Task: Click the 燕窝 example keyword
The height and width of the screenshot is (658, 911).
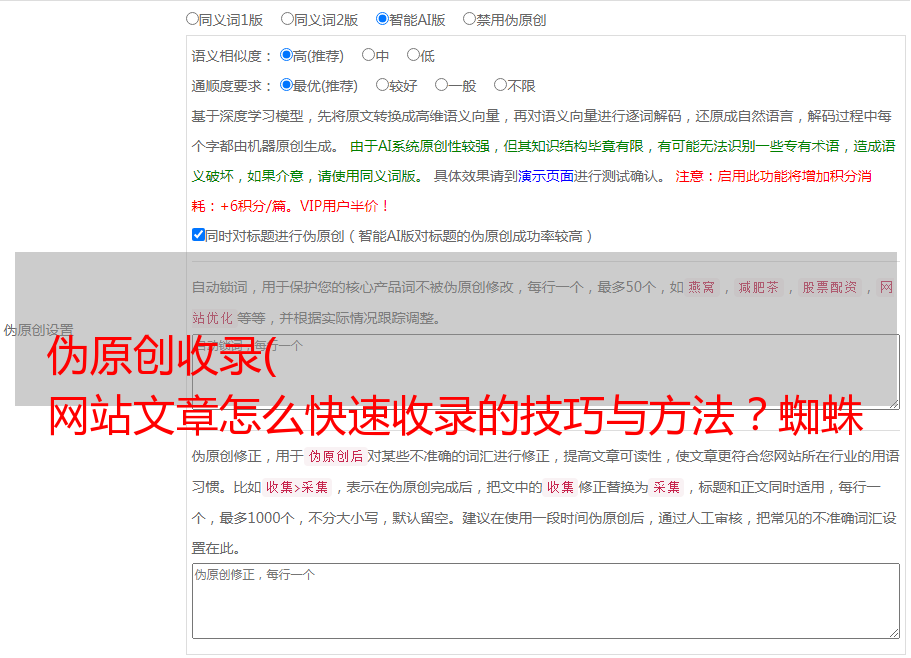Action: [701, 287]
